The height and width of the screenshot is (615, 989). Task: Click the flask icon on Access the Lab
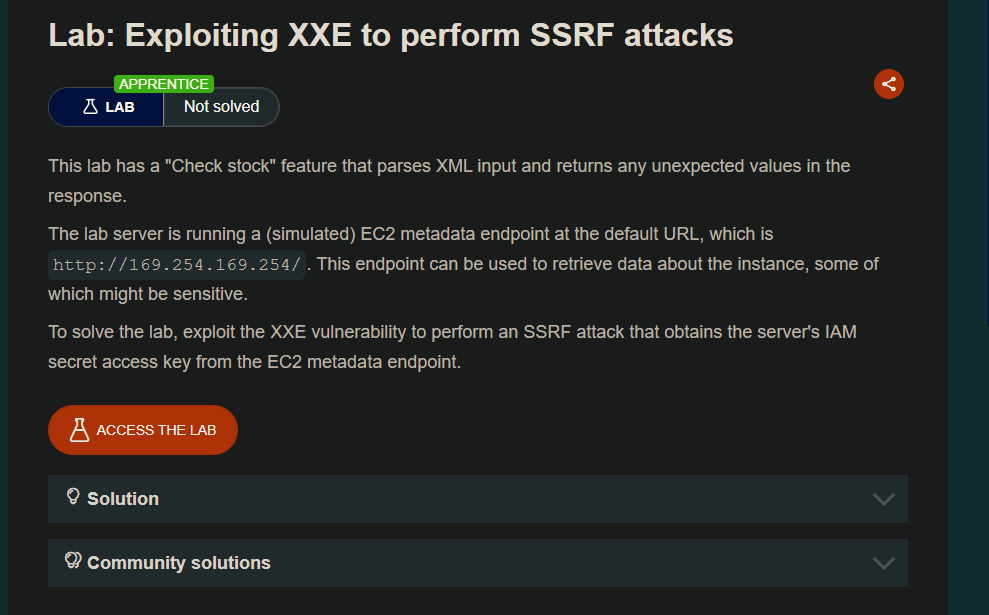tap(79, 430)
